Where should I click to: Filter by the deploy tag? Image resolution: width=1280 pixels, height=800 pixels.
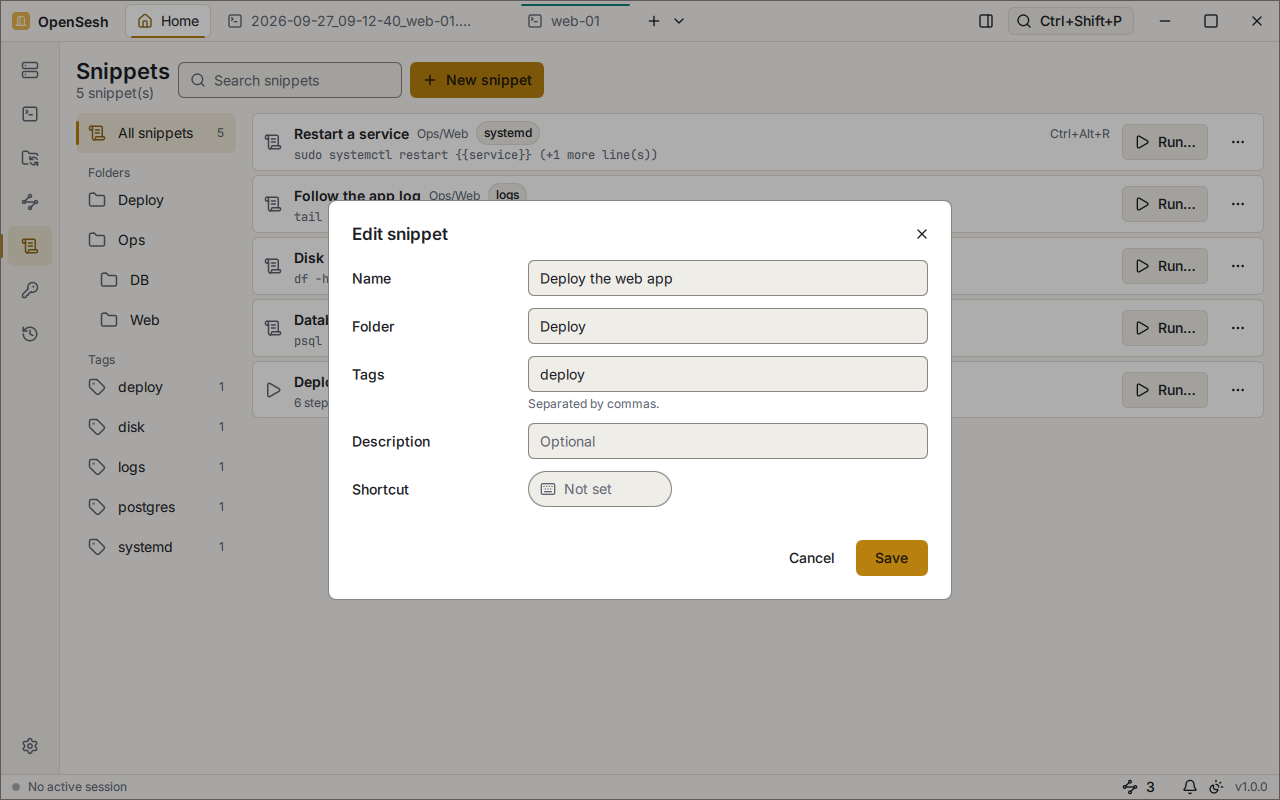click(156, 387)
